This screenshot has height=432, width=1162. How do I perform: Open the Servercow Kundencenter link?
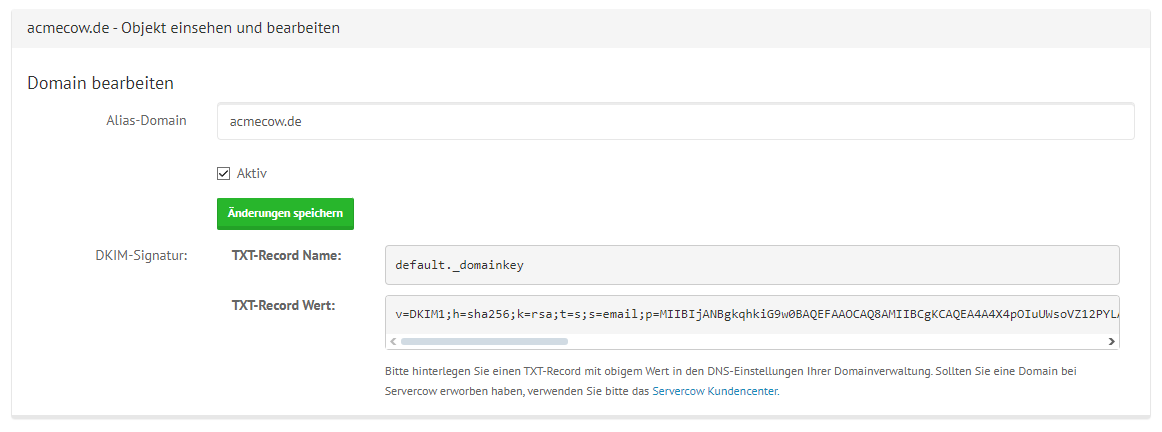(x=715, y=391)
